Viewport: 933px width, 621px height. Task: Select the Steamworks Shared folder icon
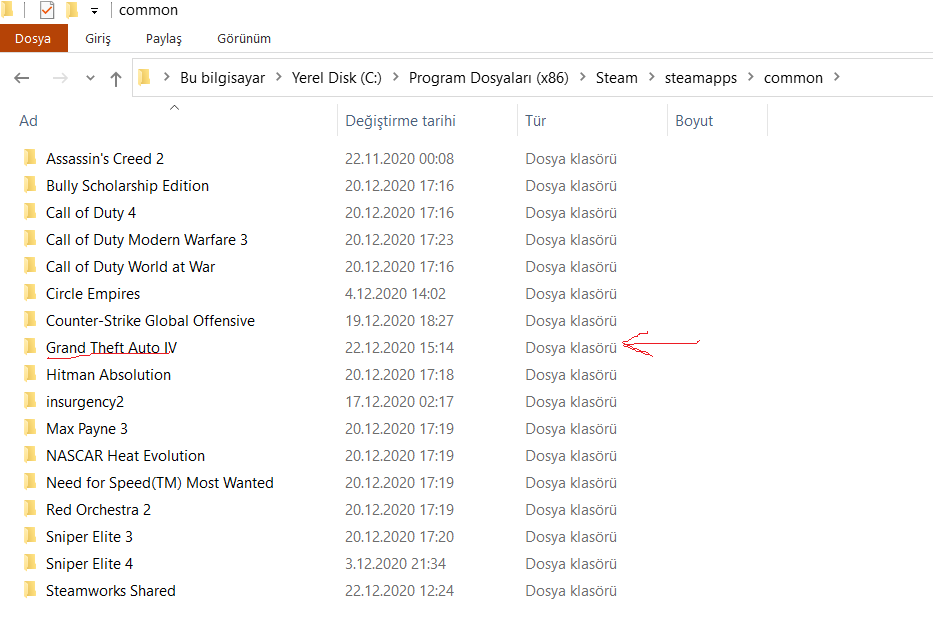tap(30, 590)
